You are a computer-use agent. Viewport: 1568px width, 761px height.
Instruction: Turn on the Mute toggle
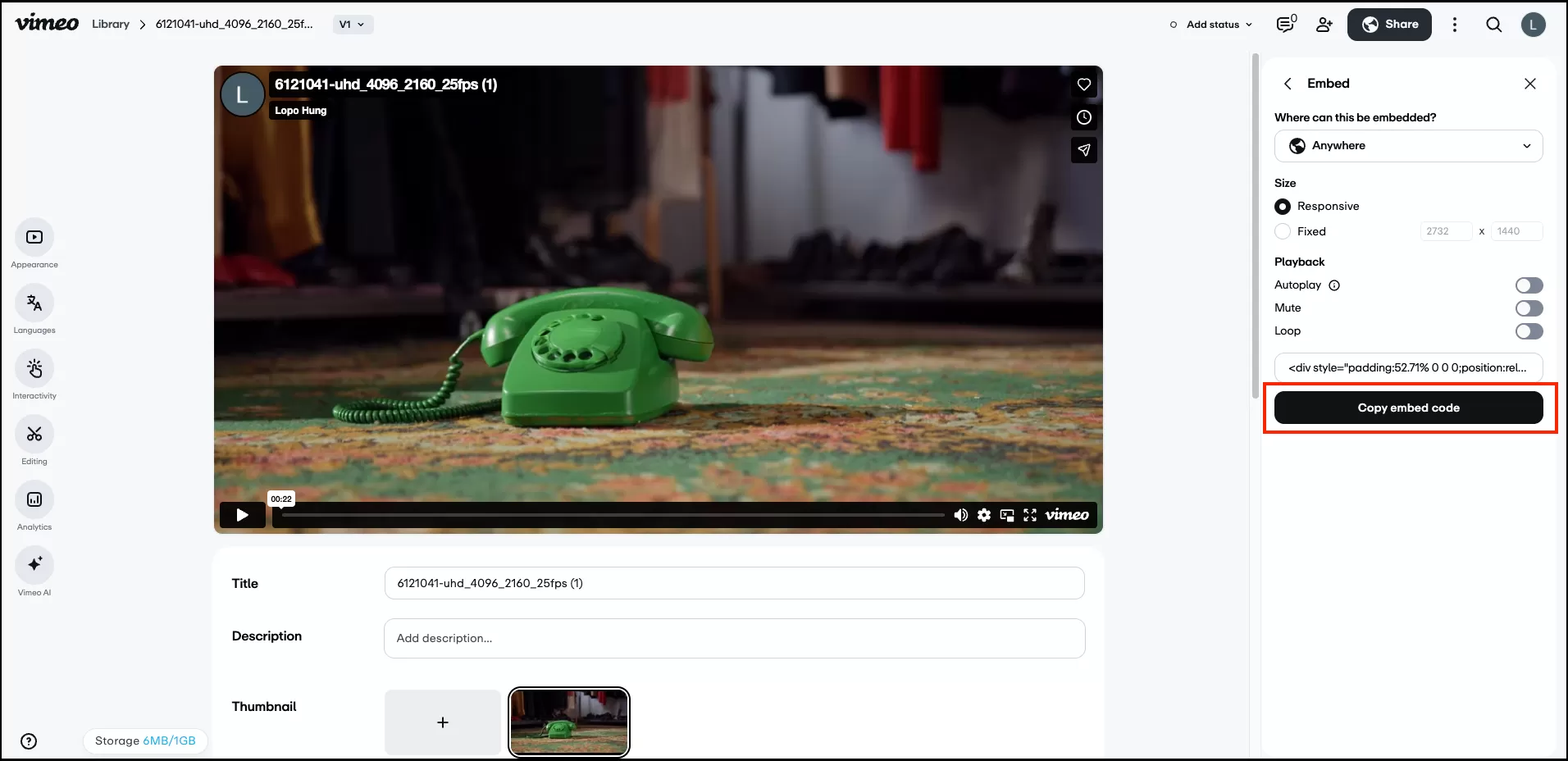1529,308
